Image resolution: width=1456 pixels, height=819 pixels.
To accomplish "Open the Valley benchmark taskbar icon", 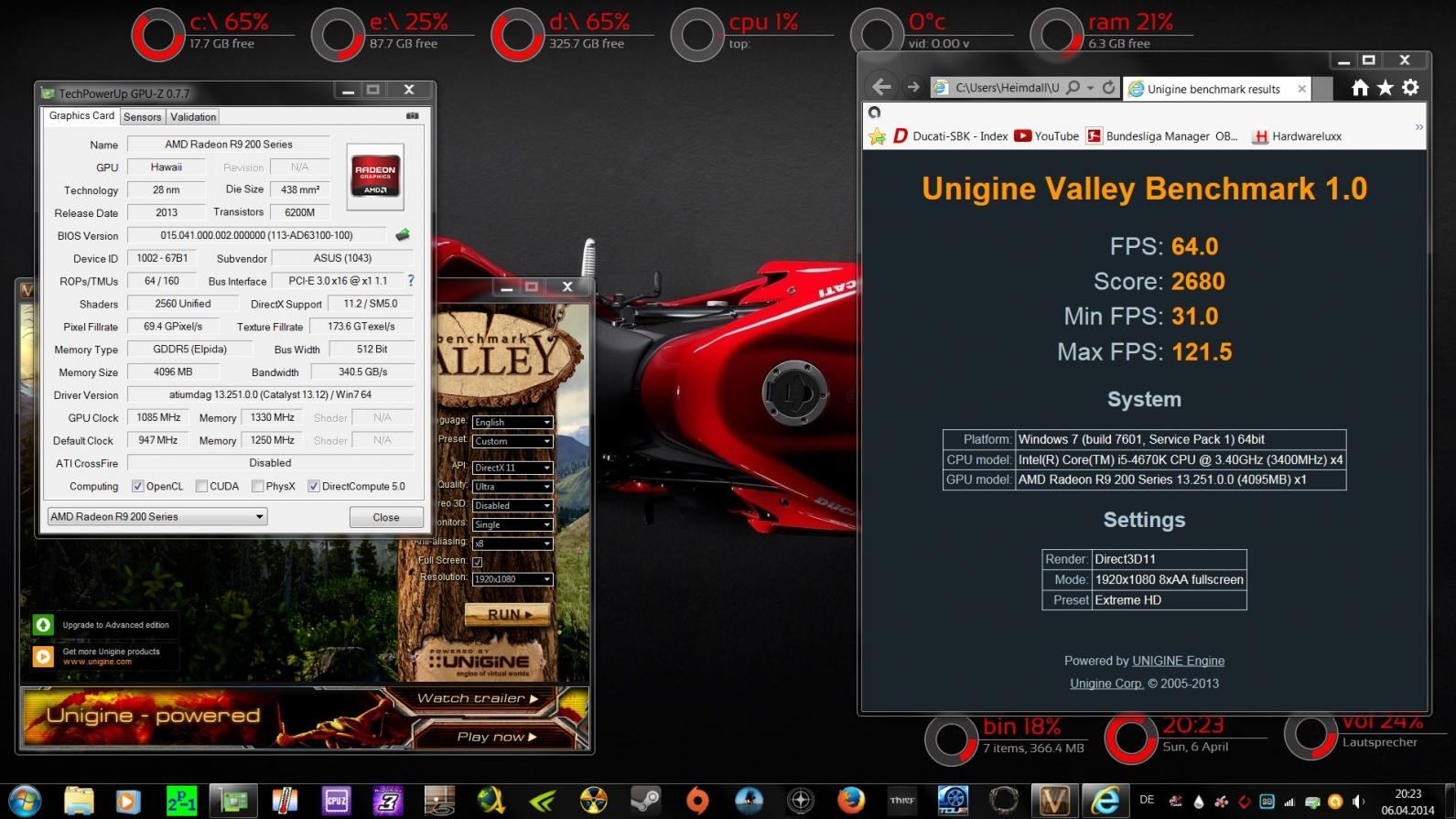I will tap(1053, 801).
